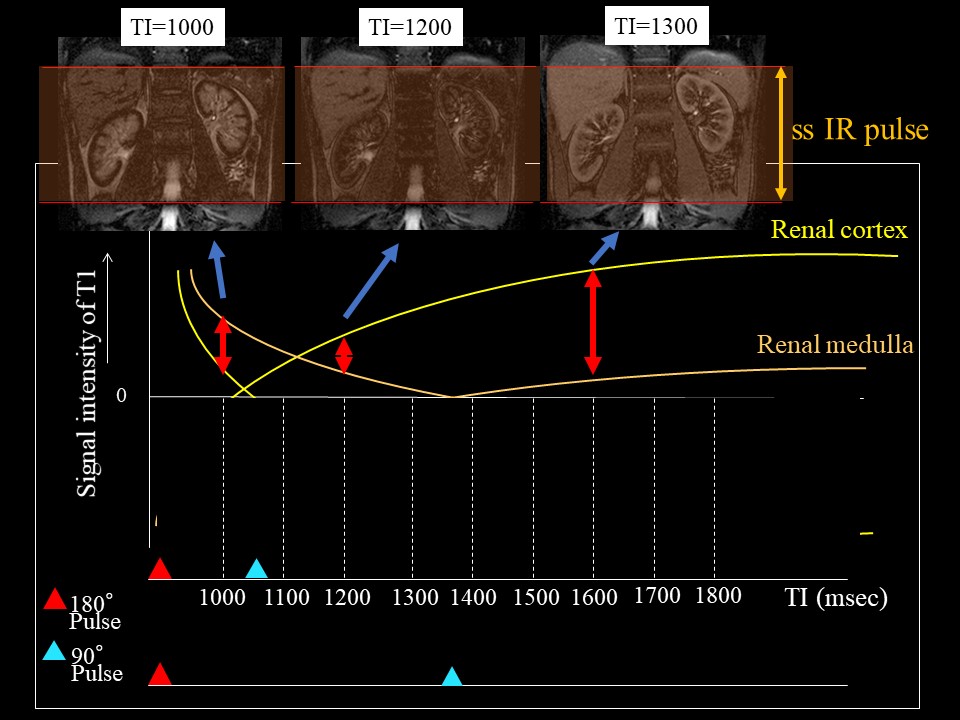Select the red double arrow above 1000
The width and height of the screenshot is (960, 720).
click(223, 345)
